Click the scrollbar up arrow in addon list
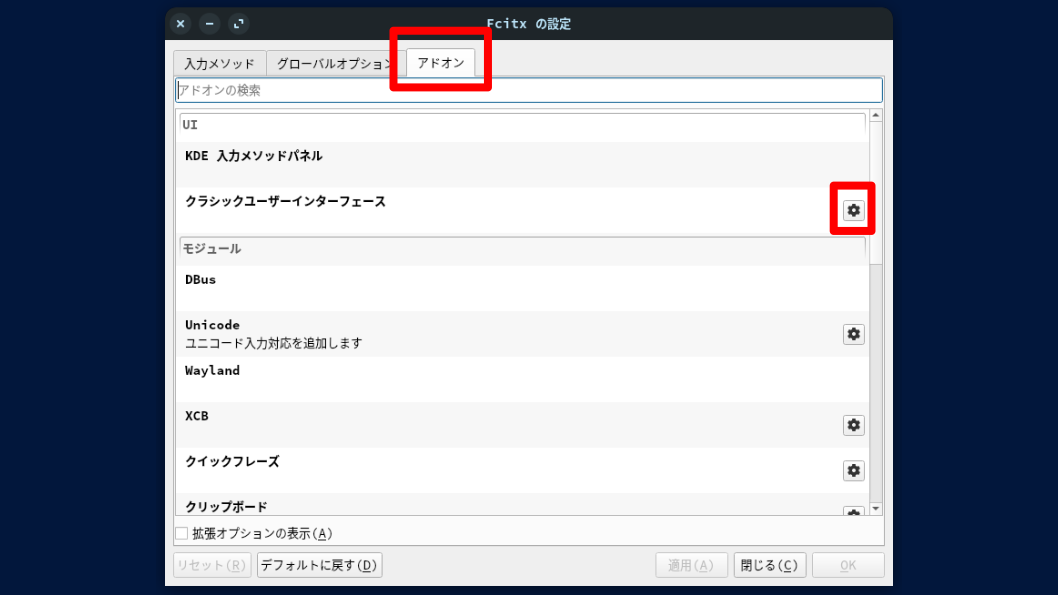1058x595 pixels. coord(876,116)
